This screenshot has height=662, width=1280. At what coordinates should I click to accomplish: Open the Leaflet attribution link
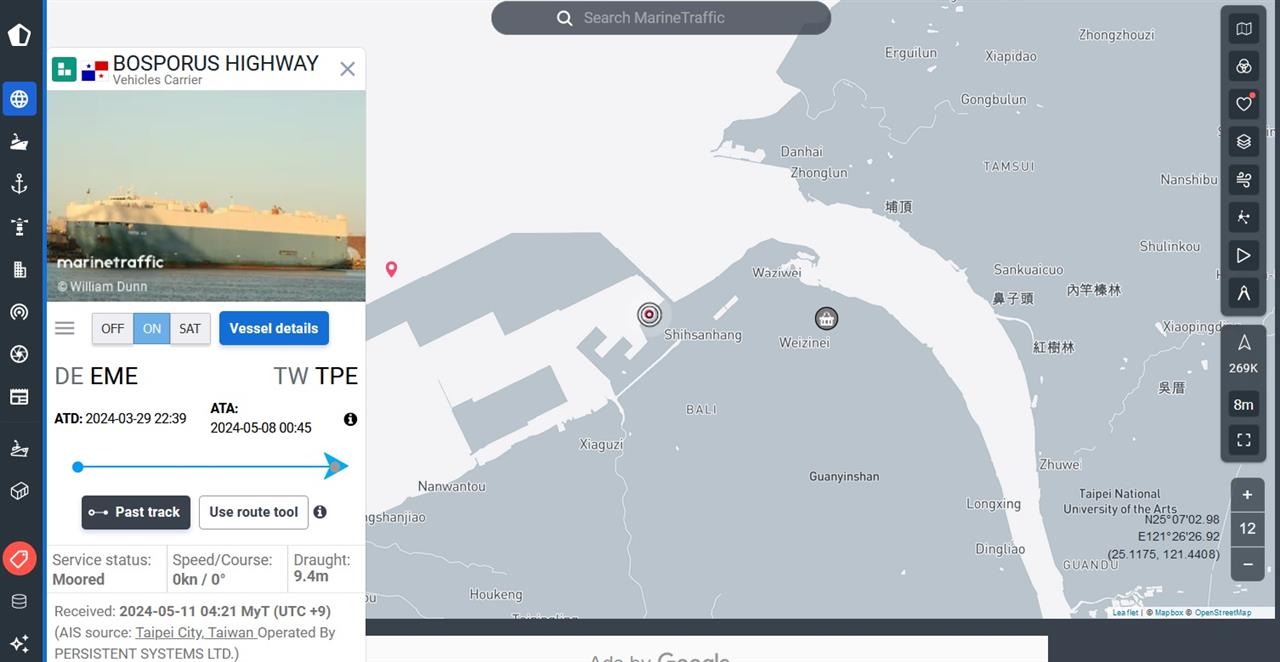pos(1126,613)
